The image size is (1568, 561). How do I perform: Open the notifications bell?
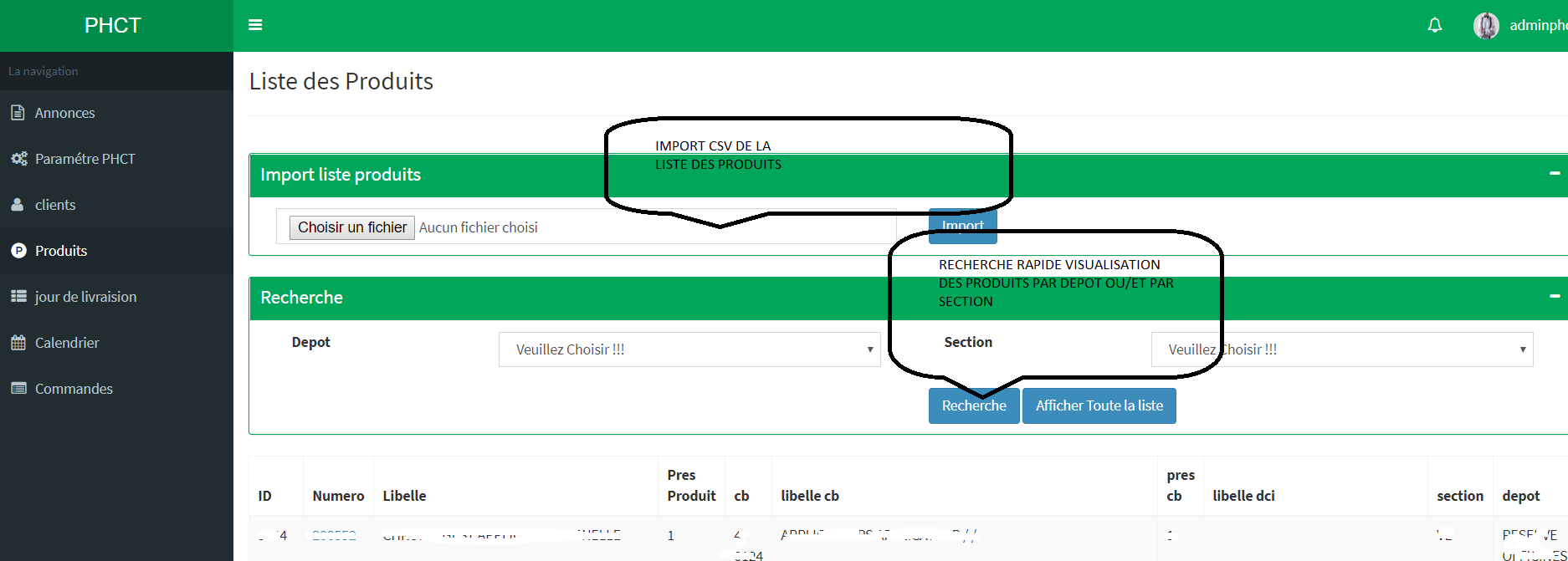pos(1434,25)
